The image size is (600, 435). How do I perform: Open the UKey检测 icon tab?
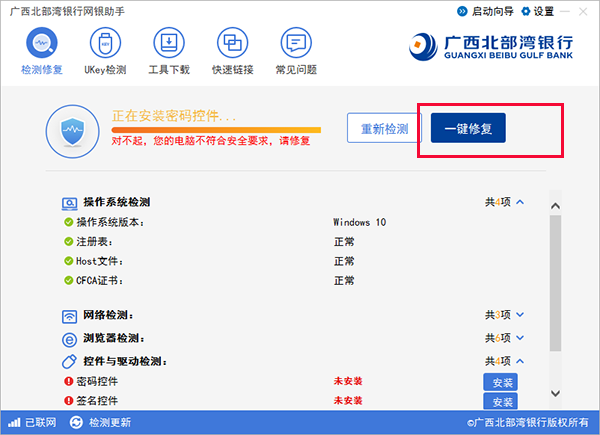(105, 42)
